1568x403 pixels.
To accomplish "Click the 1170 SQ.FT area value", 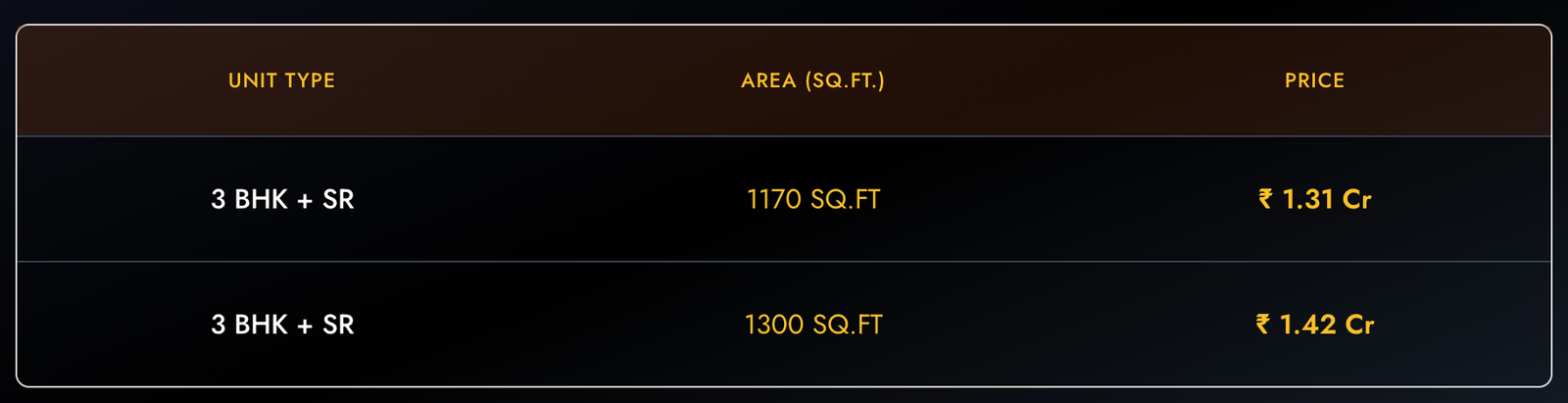I will pyautogui.click(x=813, y=199).
